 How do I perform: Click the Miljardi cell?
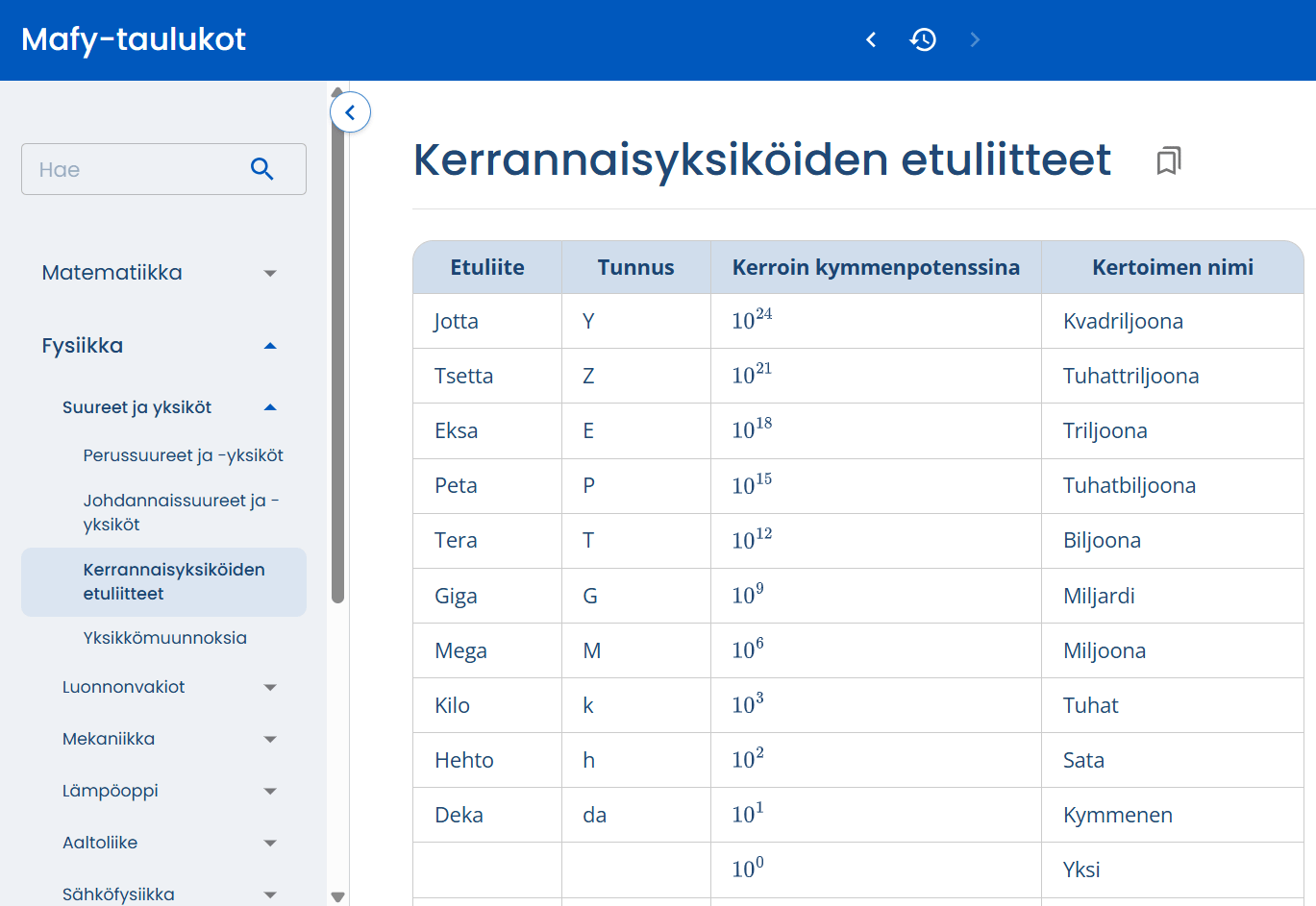pos(1173,596)
